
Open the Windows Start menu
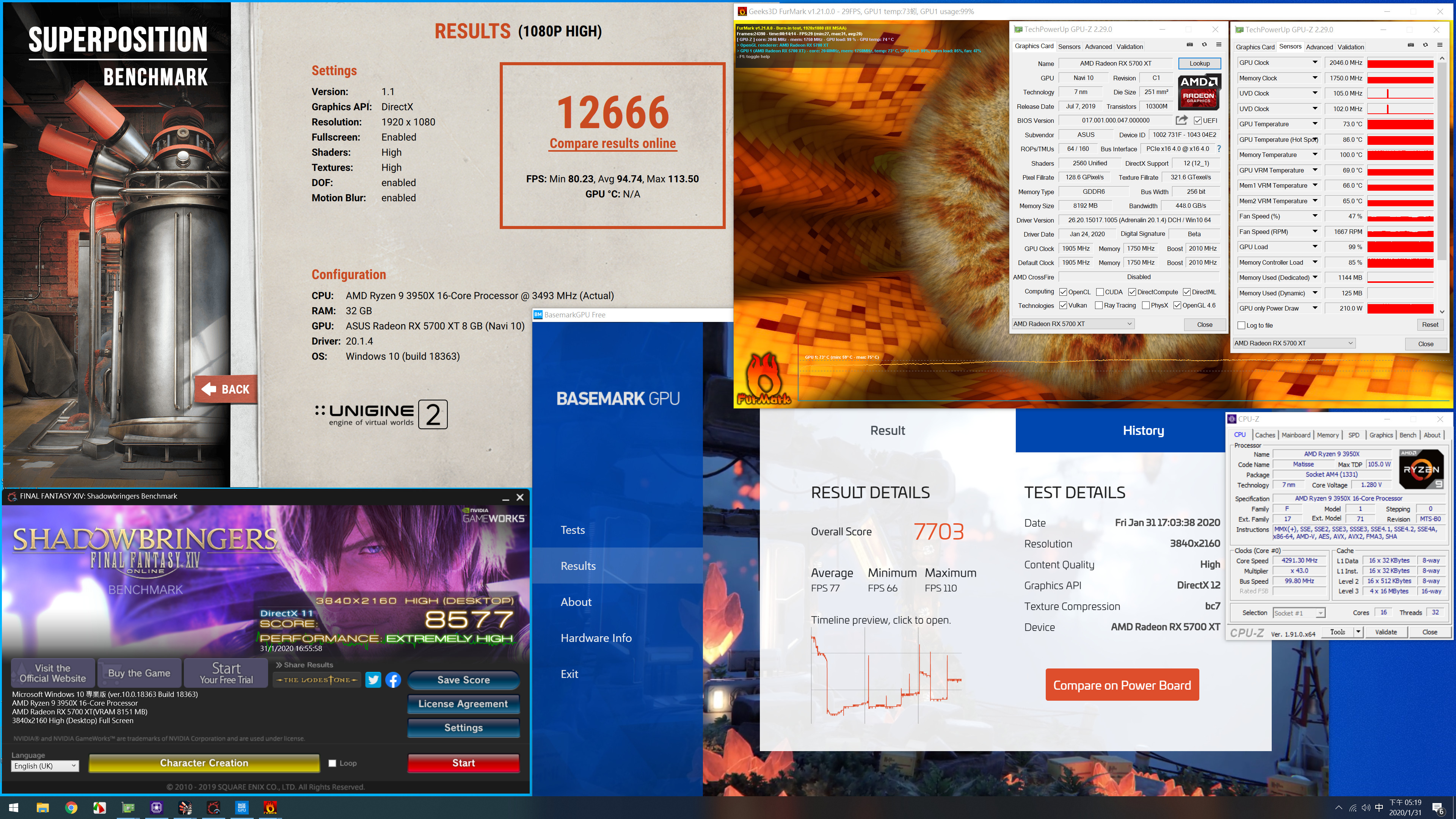pyautogui.click(x=14, y=808)
